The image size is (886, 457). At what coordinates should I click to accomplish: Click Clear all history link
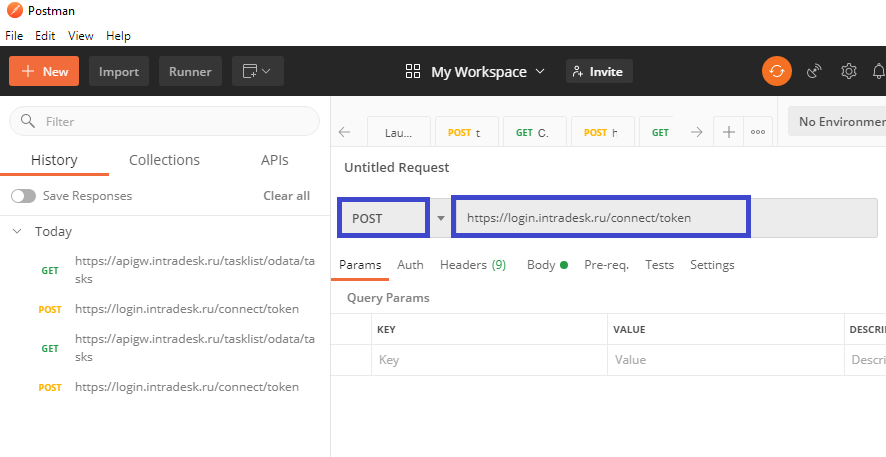286,196
